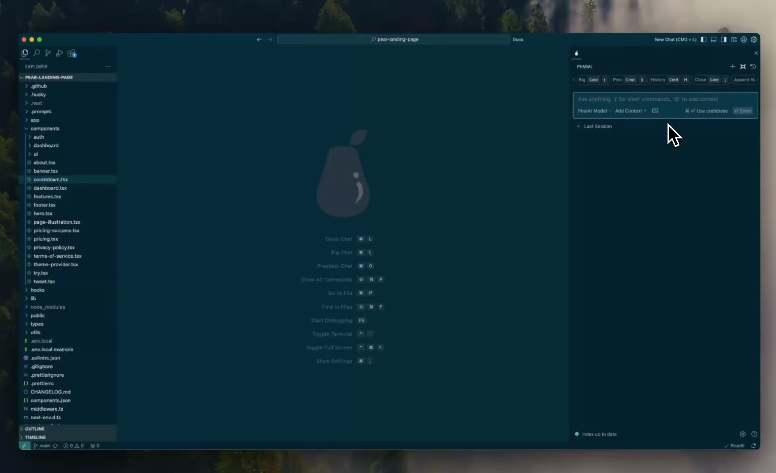Expand the OUTLINE section
This screenshot has height=473, width=776.
[35, 428]
